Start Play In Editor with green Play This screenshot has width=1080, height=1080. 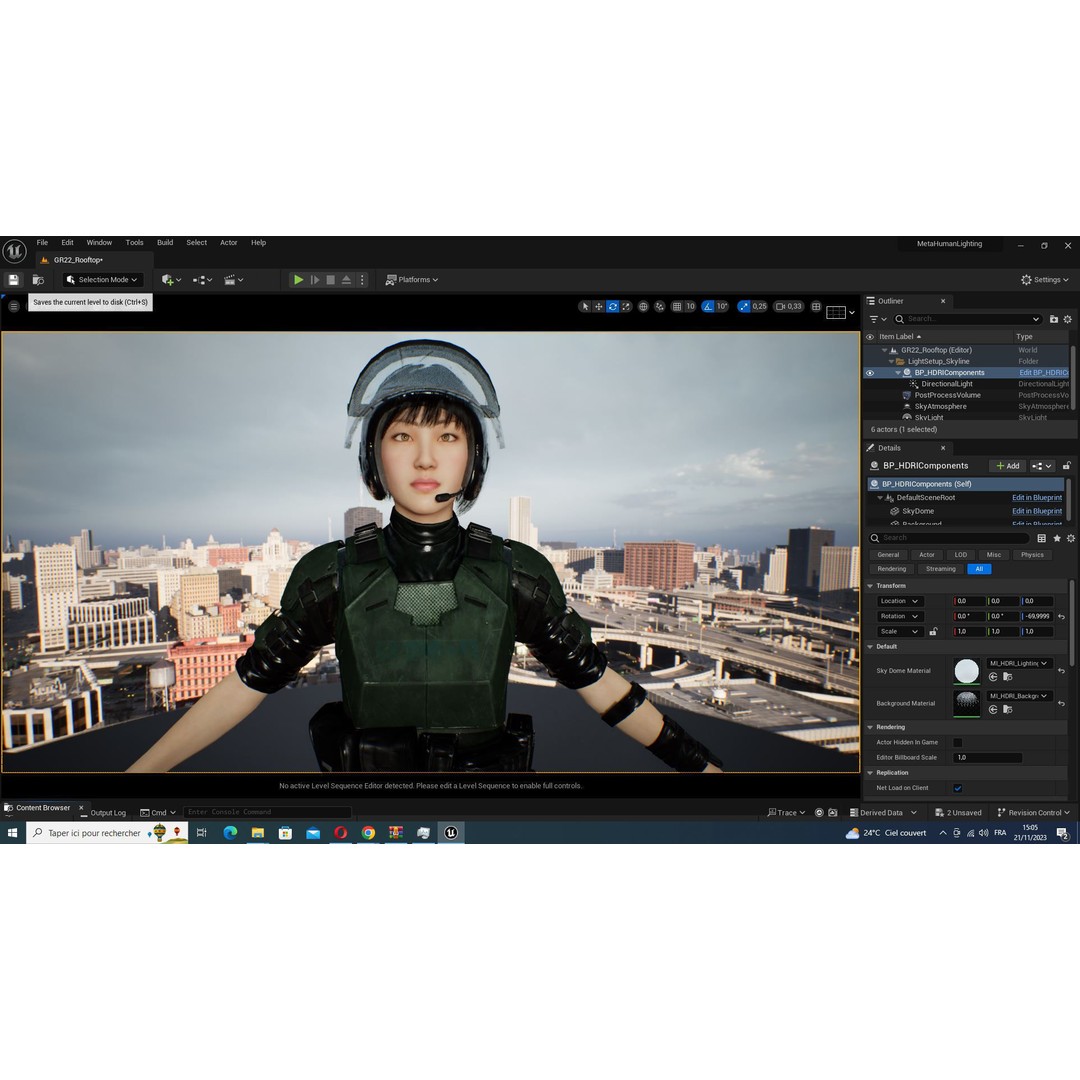coord(298,280)
